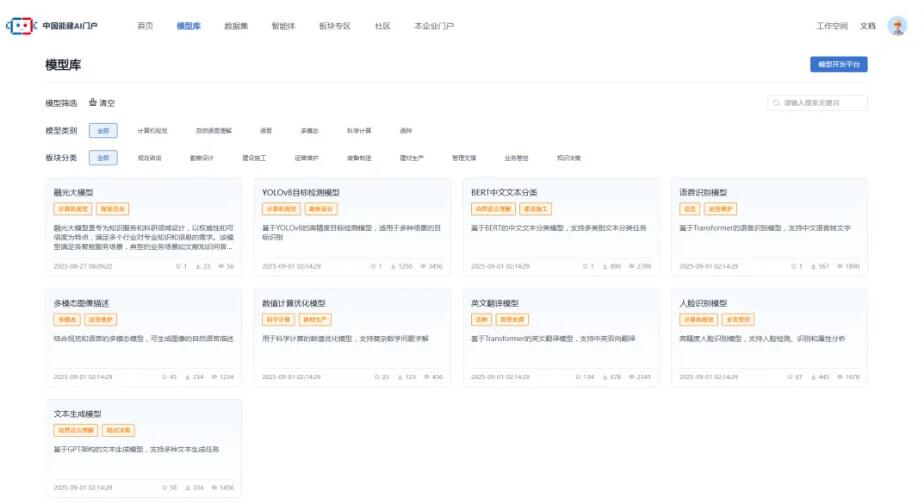Select 全部 in the 模型类别 filter row
Screen dimensions: 924x504
coord(103,130)
